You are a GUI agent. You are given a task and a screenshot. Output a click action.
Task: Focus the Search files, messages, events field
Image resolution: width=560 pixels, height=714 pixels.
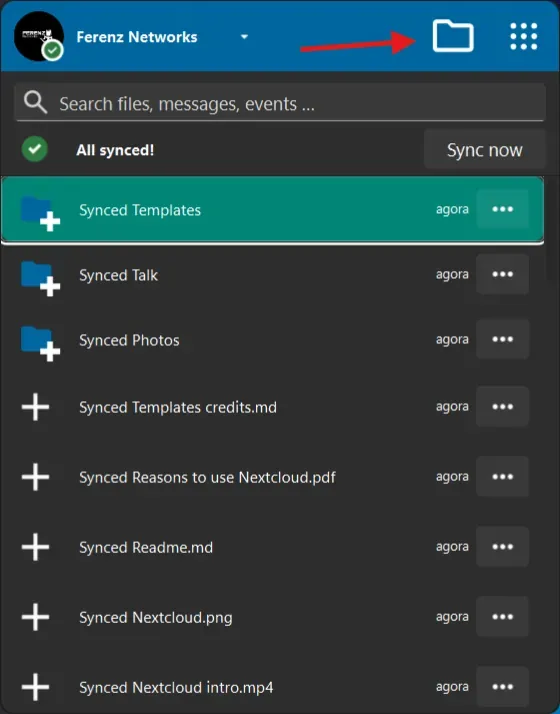pos(280,102)
